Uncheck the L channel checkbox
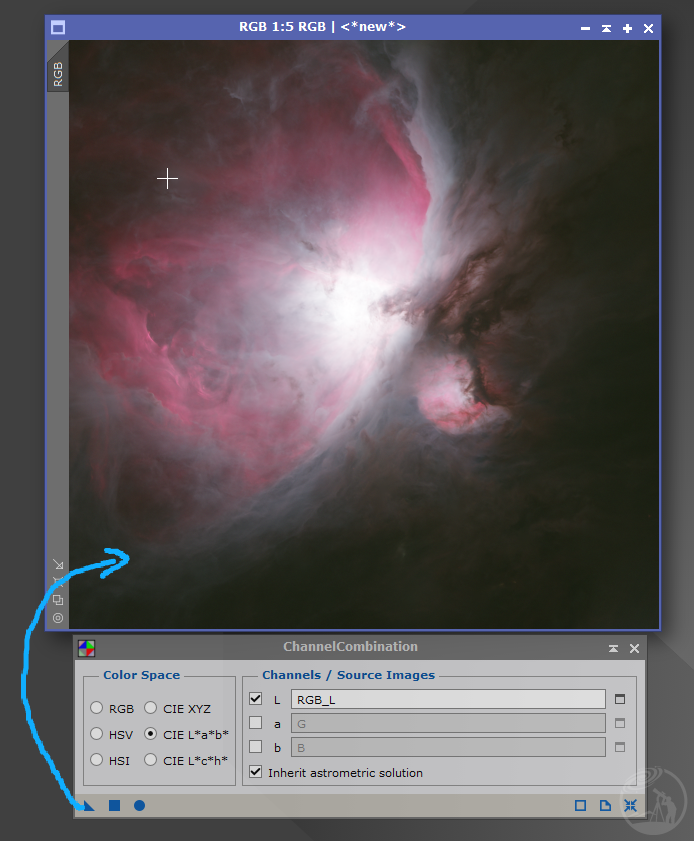This screenshot has height=841, width=694. click(256, 699)
